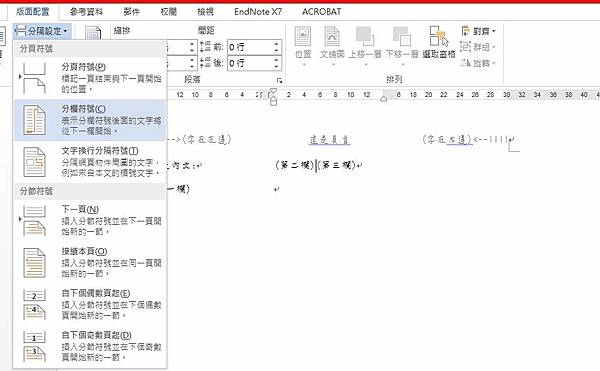600x371 pixels.
Task: Switch to the 版面配置 ribbon tab
Action: [x=33, y=12]
